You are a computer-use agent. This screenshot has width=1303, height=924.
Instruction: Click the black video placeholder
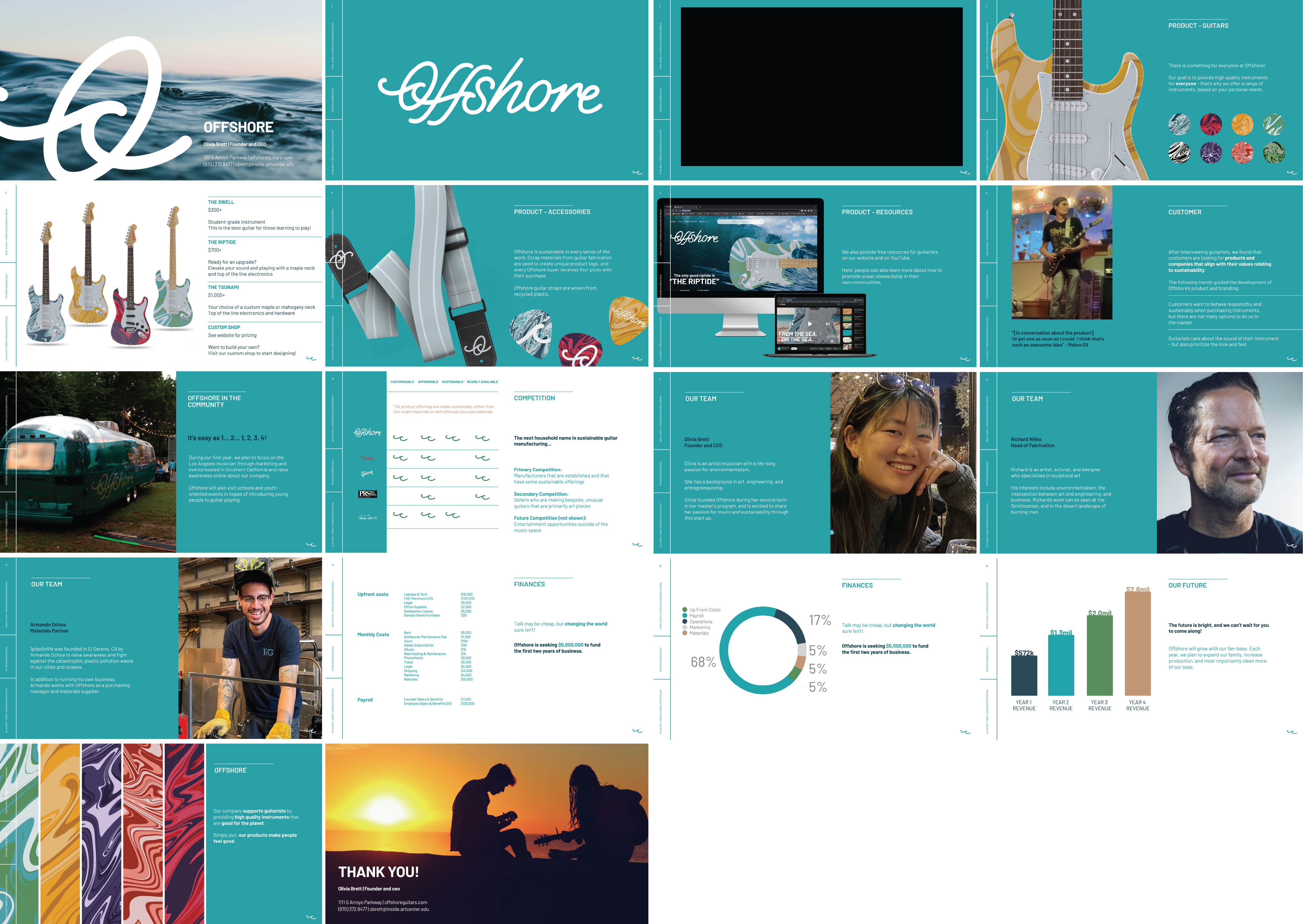(x=821, y=87)
